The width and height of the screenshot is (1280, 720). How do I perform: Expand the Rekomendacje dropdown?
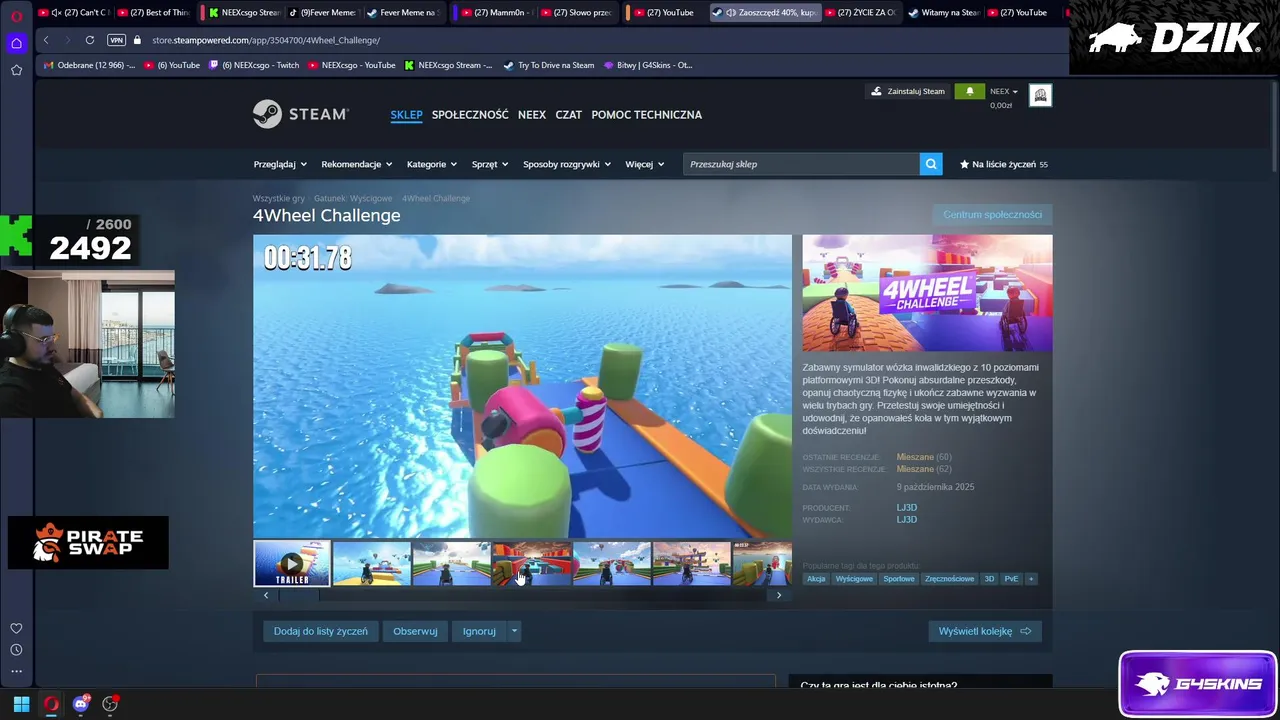[x=356, y=164]
